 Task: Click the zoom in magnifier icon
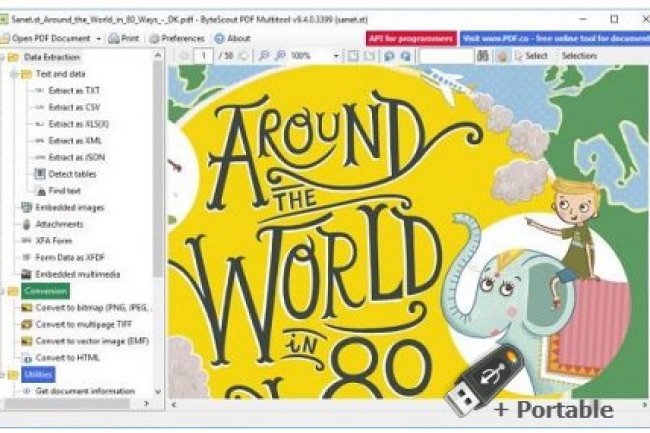(x=281, y=56)
